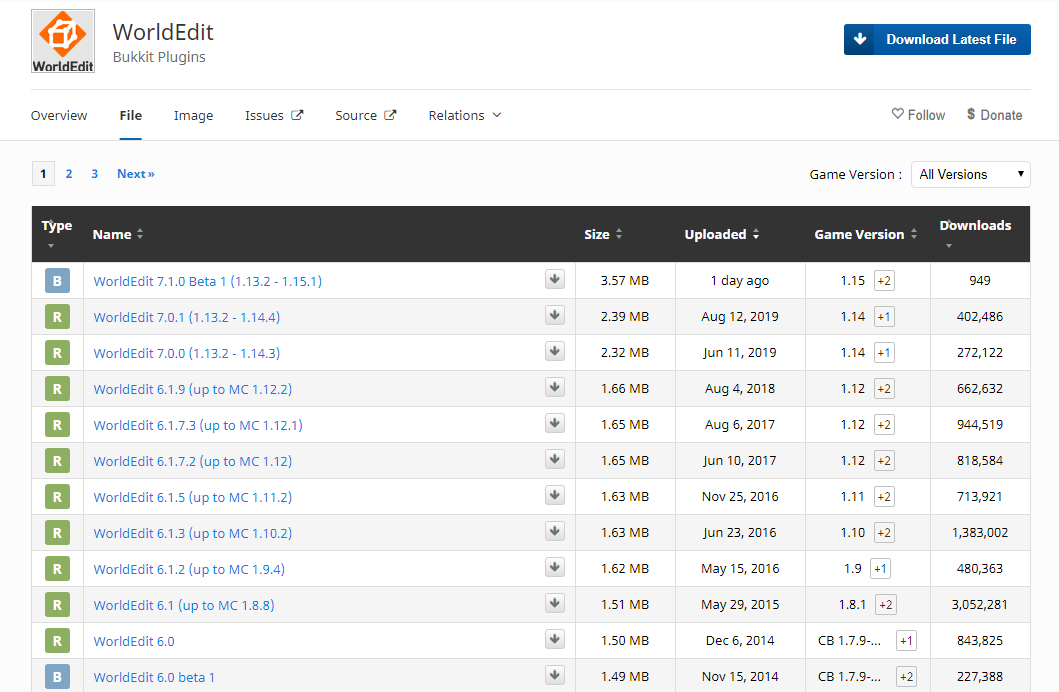Viewport: 1059px width, 692px height.
Task: Click the beta B badge for WorldEdit 7.1.0
Action: click(57, 281)
